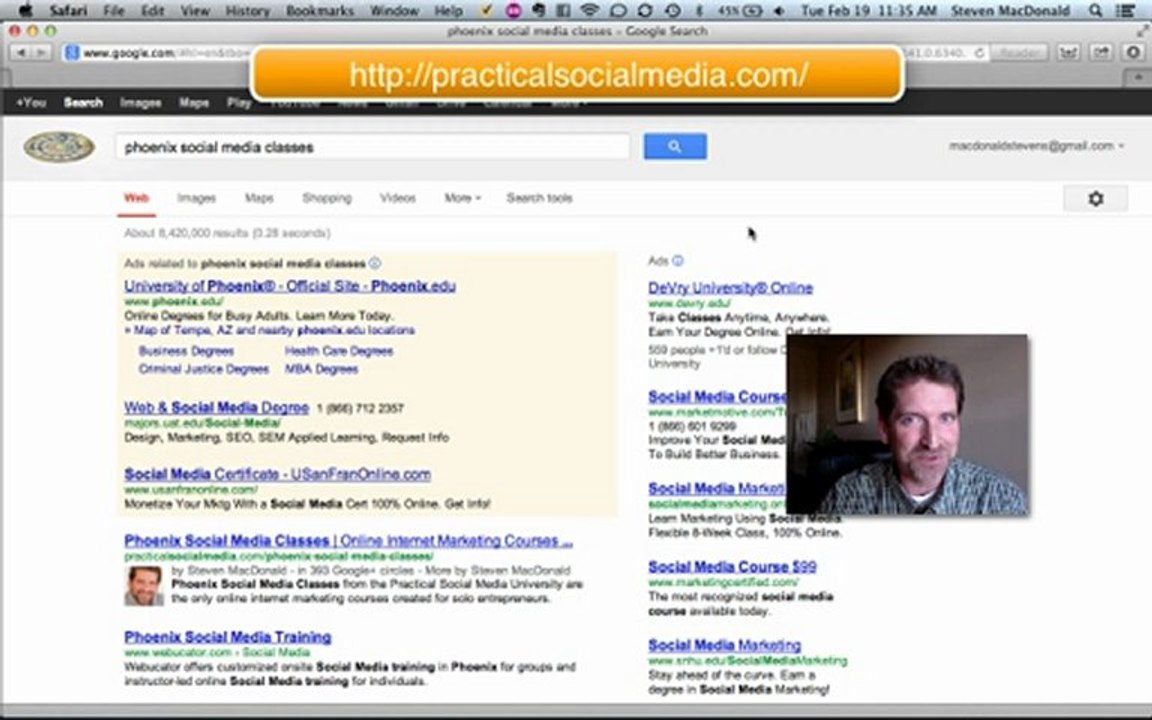Click the Bluetooth menu bar icon
The width and height of the screenshot is (1152, 720).
699,10
